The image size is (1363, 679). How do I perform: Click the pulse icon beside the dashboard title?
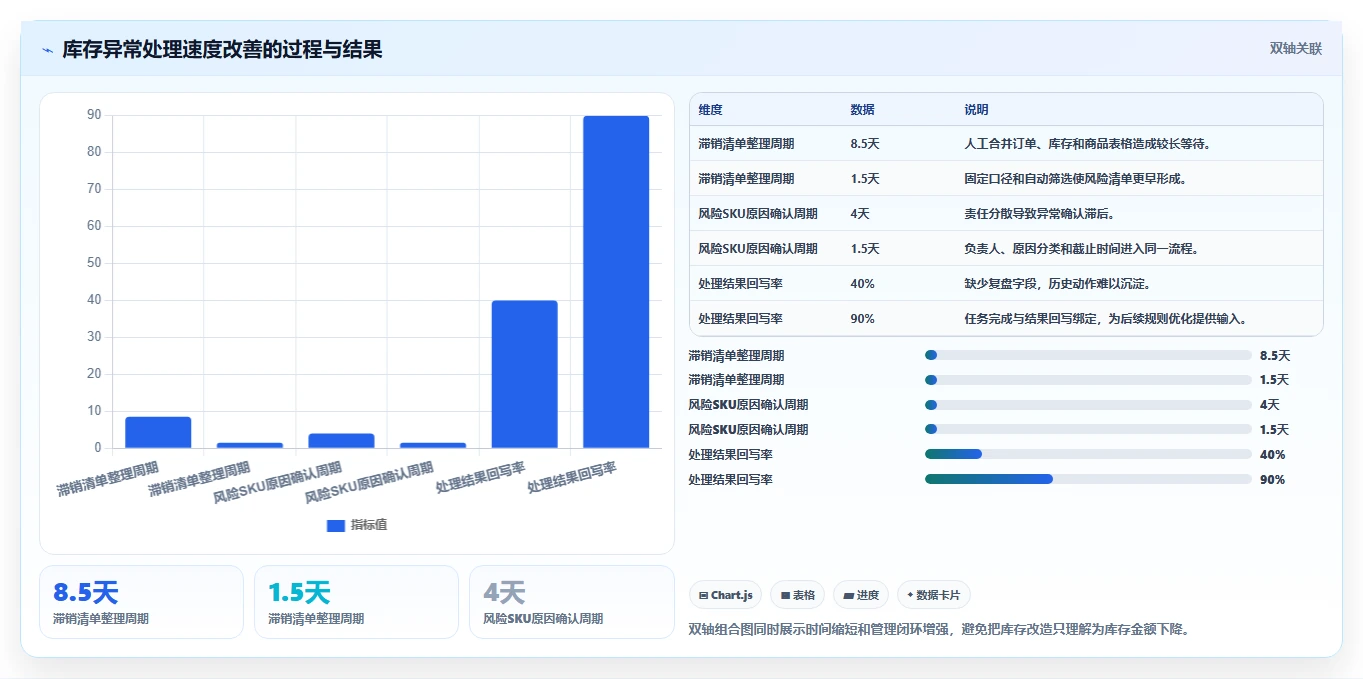[x=47, y=50]
